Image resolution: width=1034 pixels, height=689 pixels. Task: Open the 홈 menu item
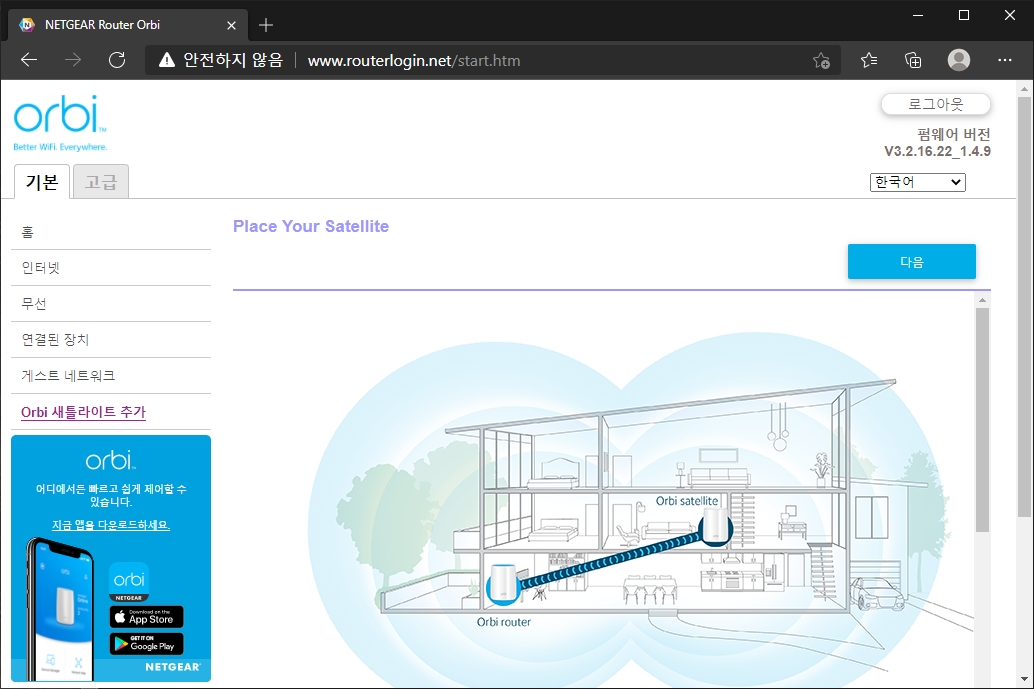click(x=111, y=231)
